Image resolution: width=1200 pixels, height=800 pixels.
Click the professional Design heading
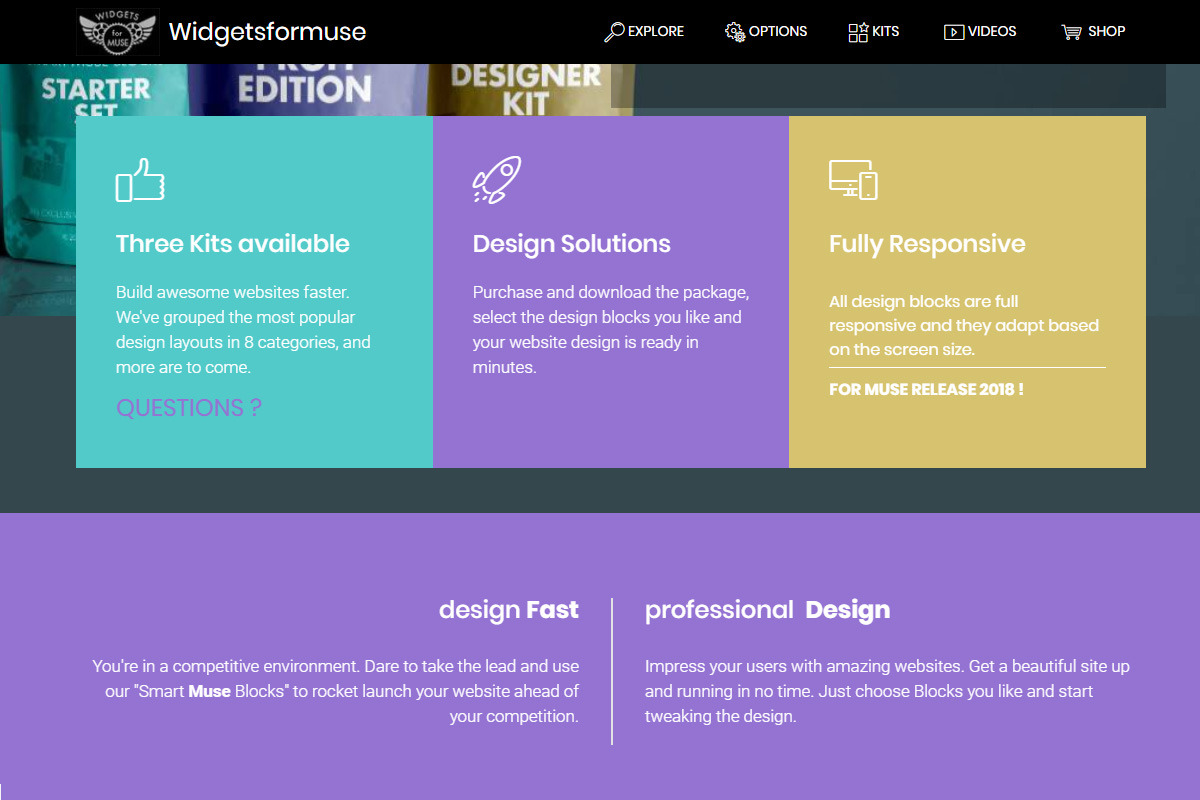pos(767,610)
